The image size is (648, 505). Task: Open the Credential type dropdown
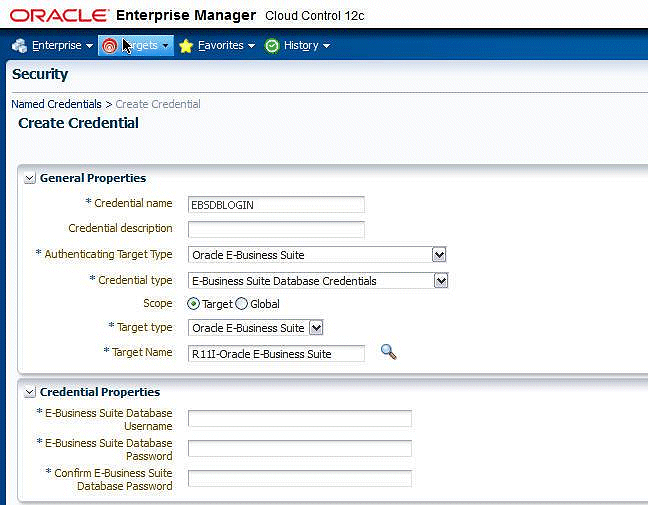[441, 281]
